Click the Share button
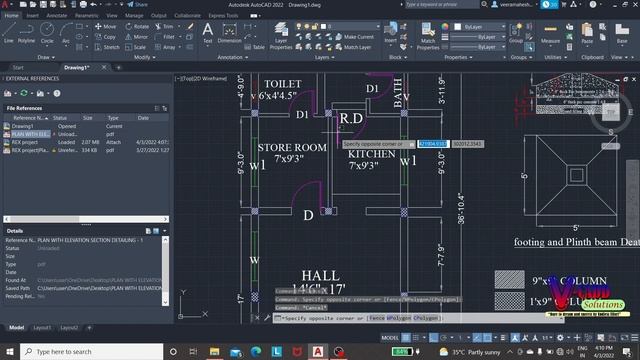Image resolution: width=640 pixels, height=360 pixels. [x=138, y=4]
